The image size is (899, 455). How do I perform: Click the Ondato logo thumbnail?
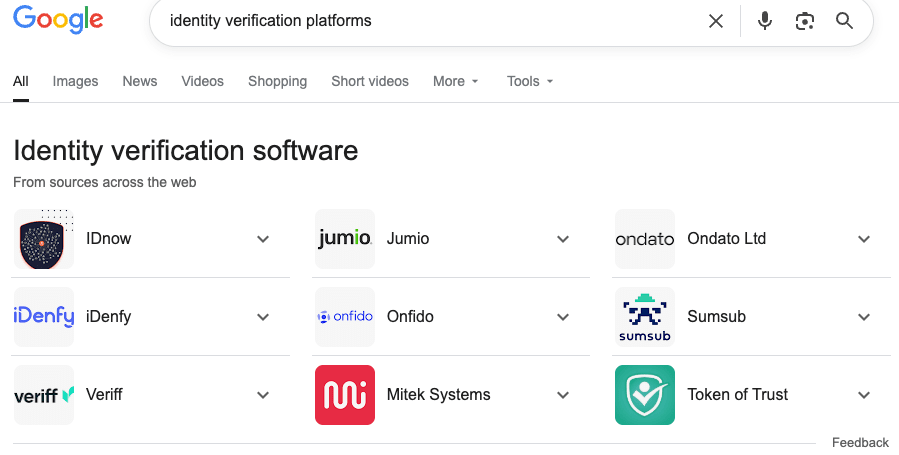[645, 239]
